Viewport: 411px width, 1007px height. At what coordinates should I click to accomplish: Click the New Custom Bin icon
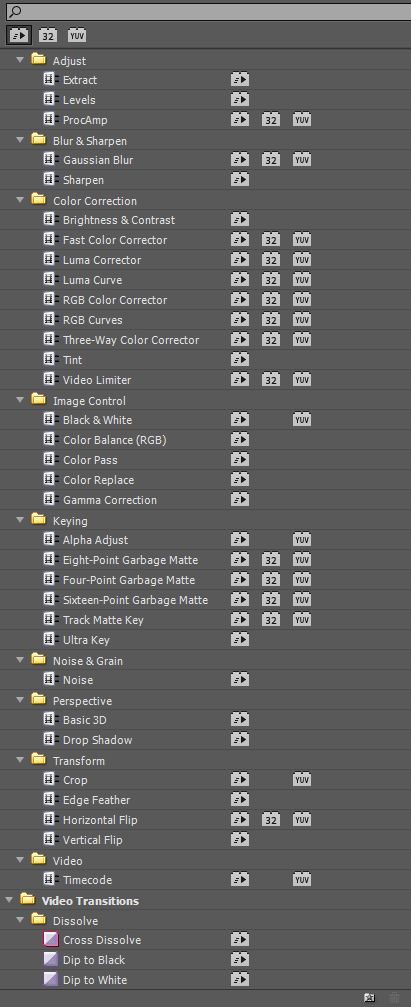pos(369,997)
